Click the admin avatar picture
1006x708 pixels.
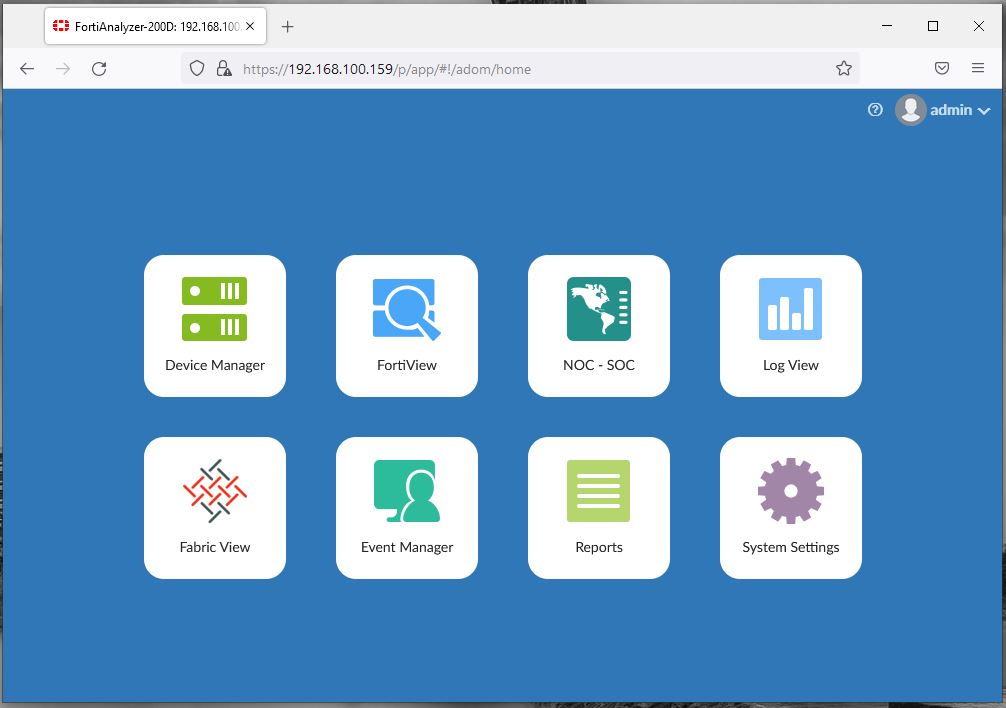[x=910, y=110]
